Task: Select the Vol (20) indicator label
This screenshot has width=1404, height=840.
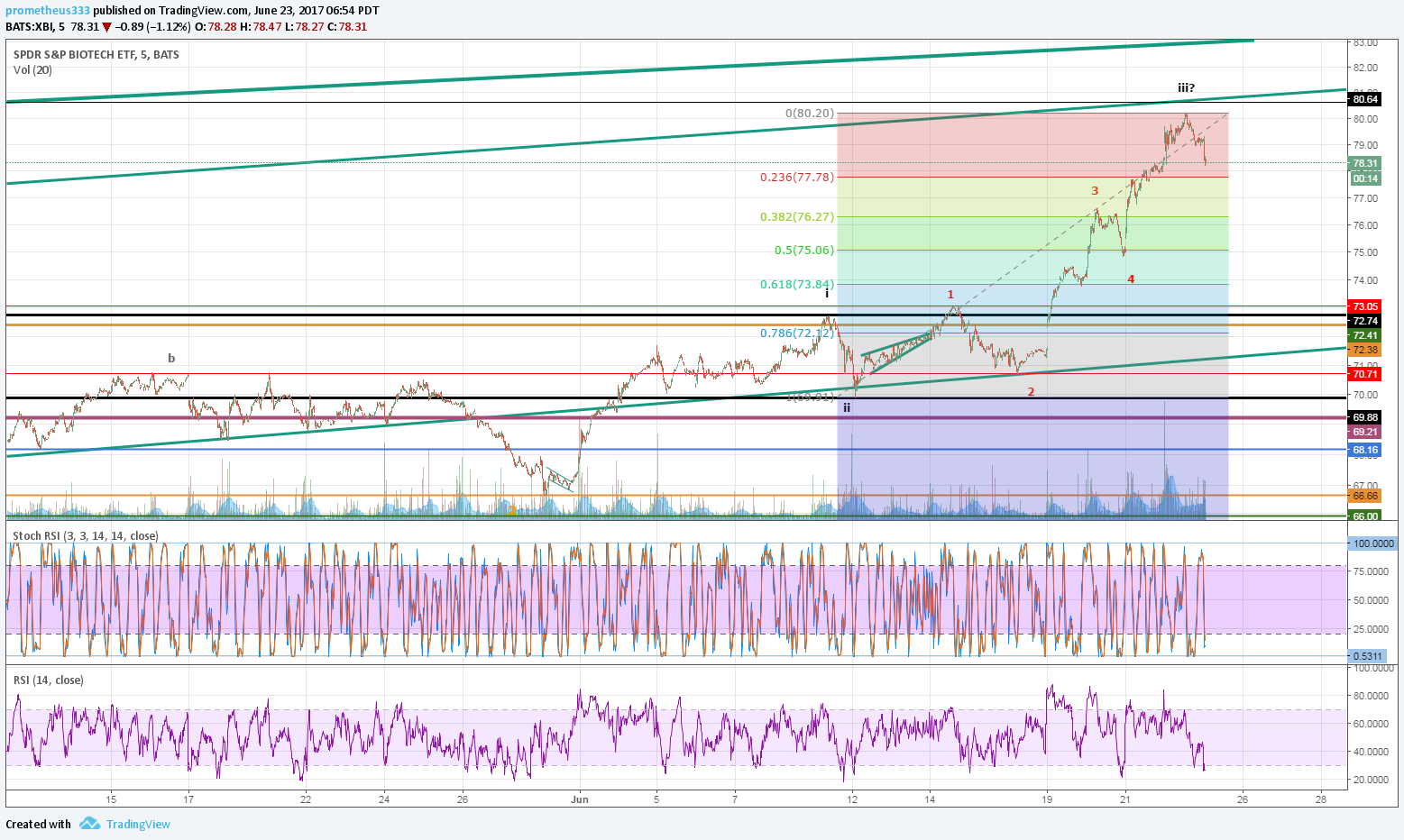Action: pyautogui.click(x=32, y=69)
